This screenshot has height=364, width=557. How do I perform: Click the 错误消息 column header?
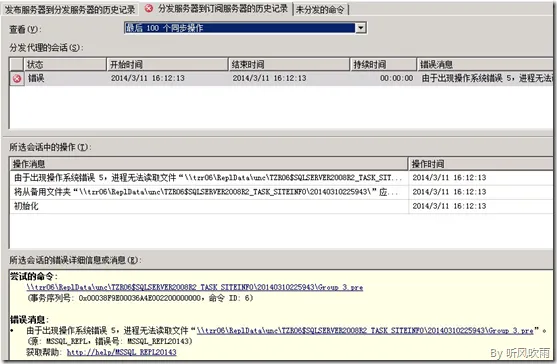pos(485,64)
